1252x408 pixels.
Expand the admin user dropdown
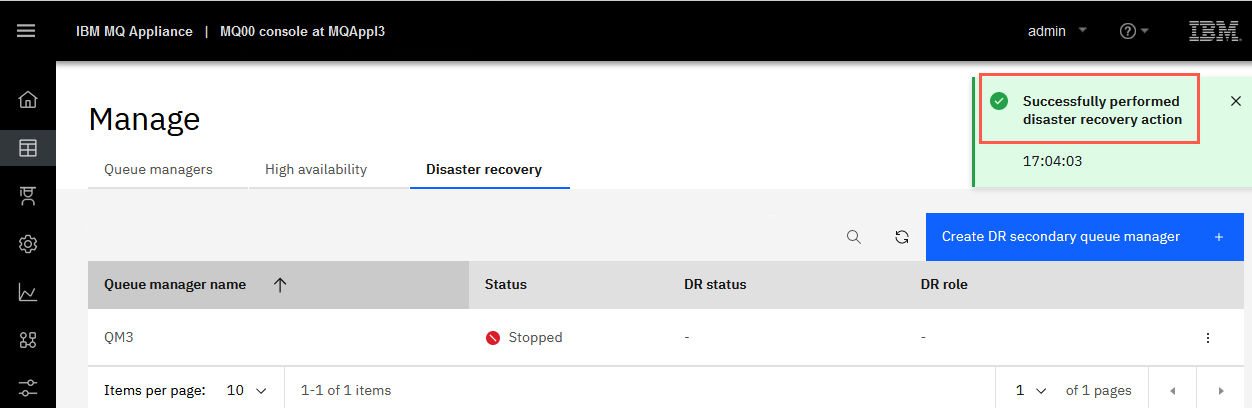click(1057, 31)
